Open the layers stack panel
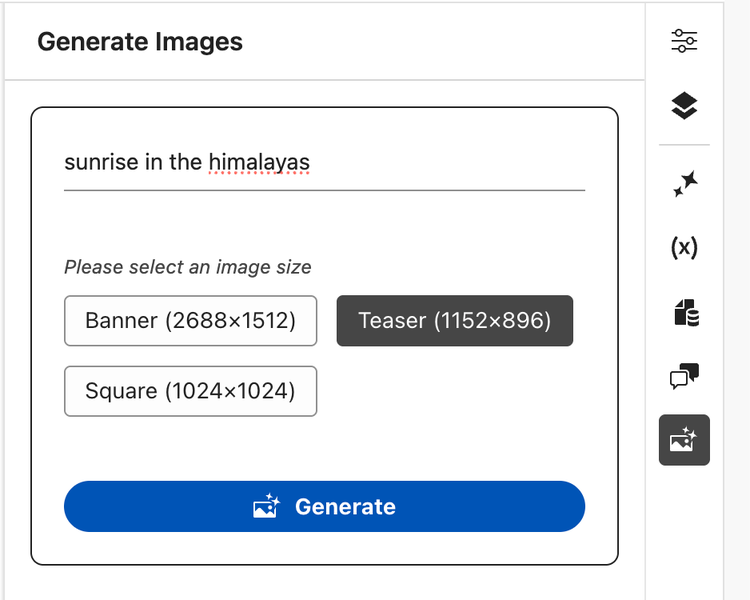 pos(684,106)
